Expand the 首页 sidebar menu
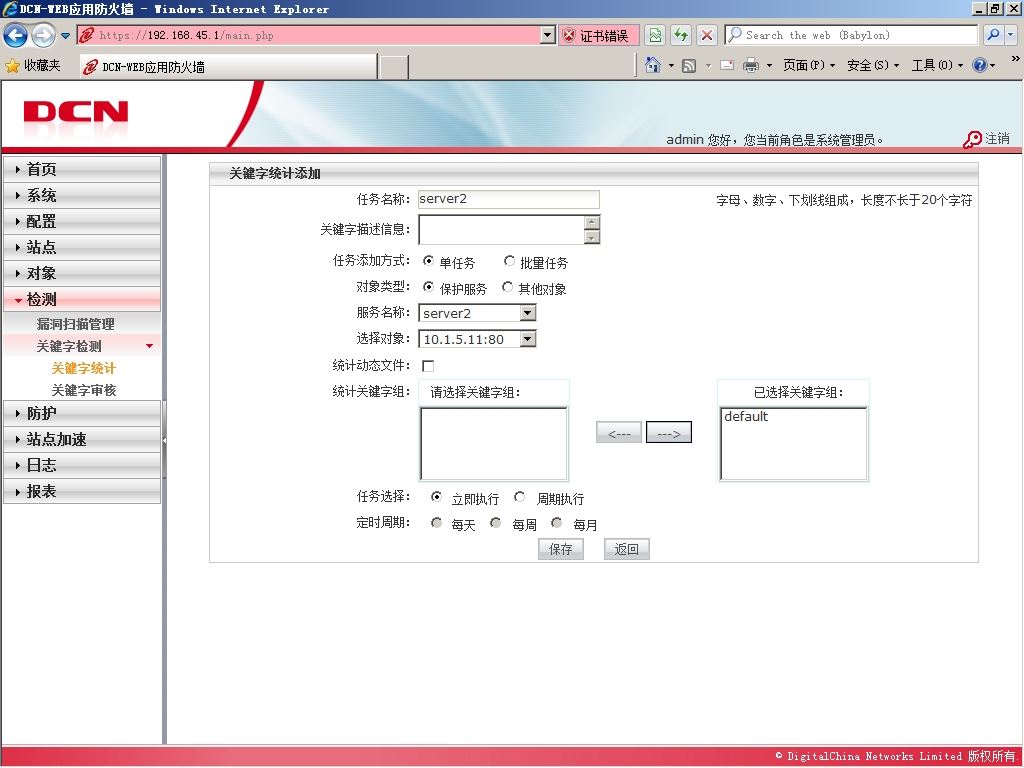1024x768 pixels. tap(82, 169)
